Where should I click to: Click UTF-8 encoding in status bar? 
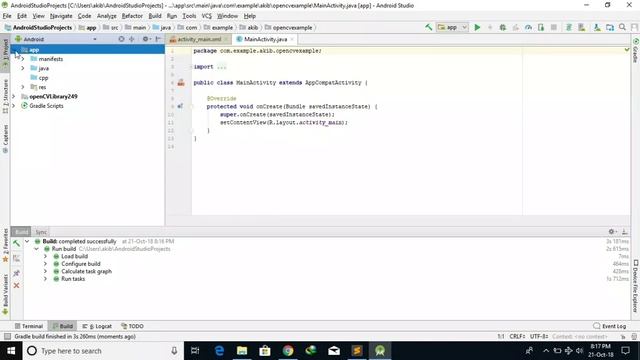click(539, 336)
